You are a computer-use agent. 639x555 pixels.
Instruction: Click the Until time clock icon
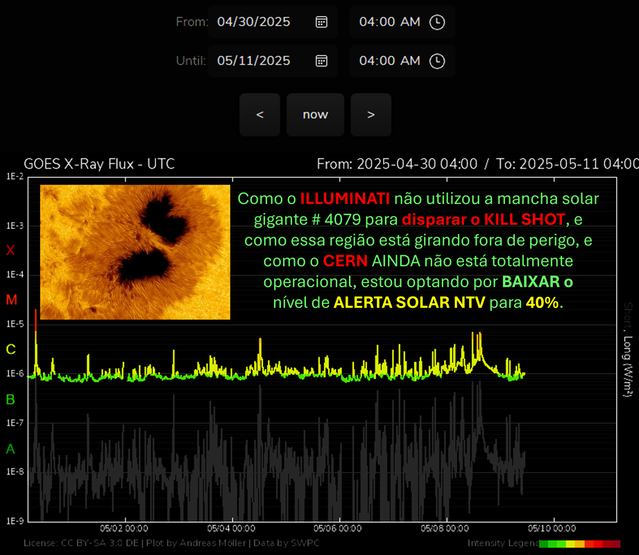click(437, 61)
